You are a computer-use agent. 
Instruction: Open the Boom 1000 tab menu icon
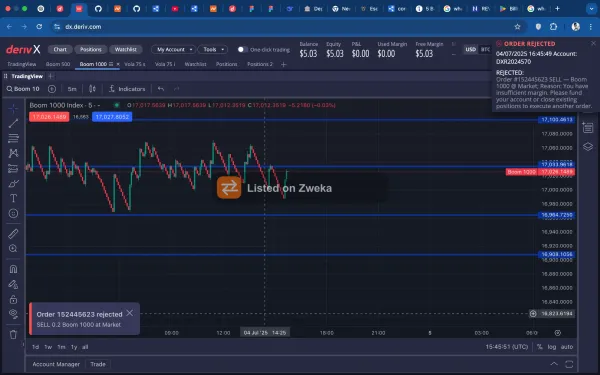tap(111, 64)
